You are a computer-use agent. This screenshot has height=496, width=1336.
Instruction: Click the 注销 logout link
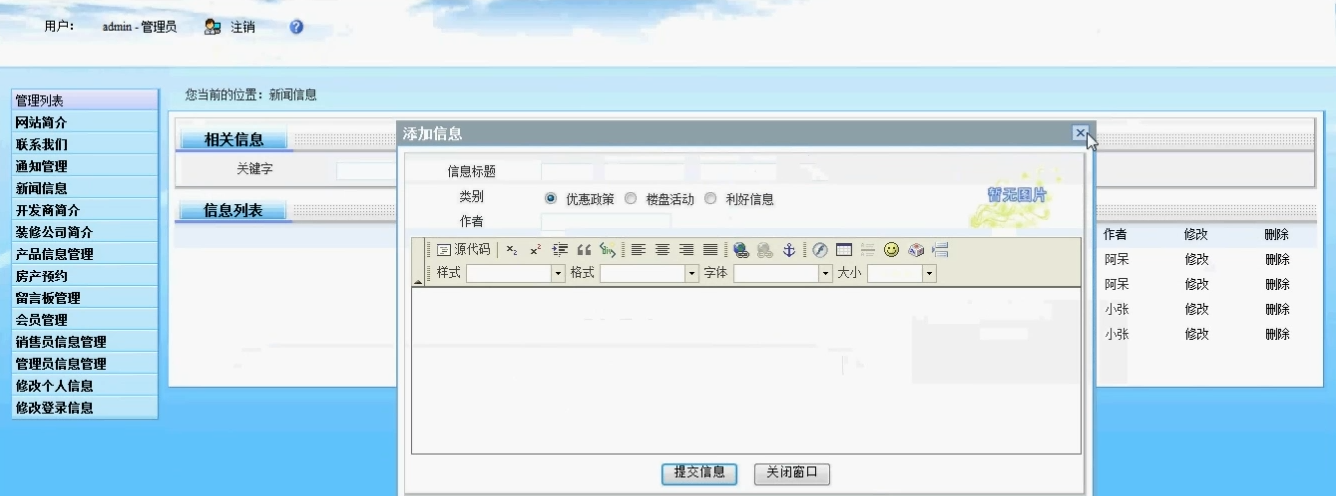(243, 27)
